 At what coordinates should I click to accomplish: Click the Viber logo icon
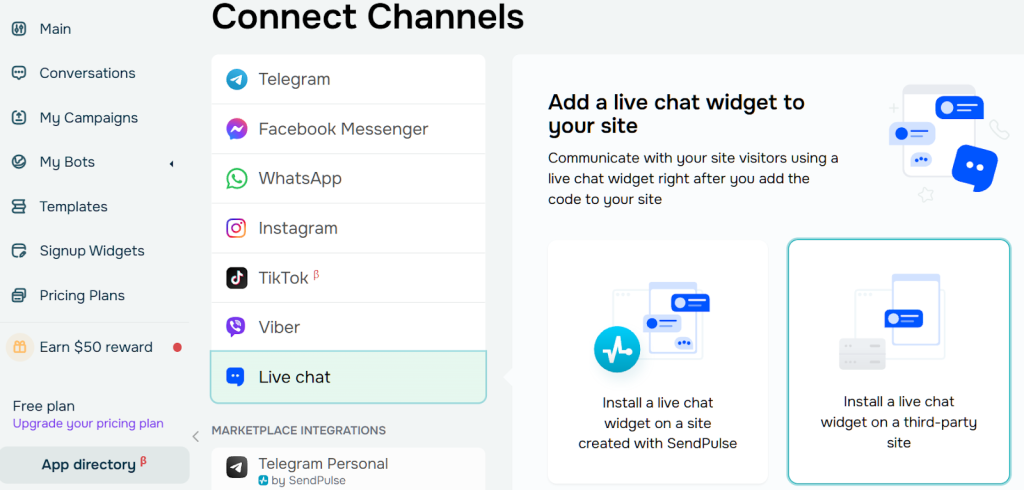pos(236,327)
